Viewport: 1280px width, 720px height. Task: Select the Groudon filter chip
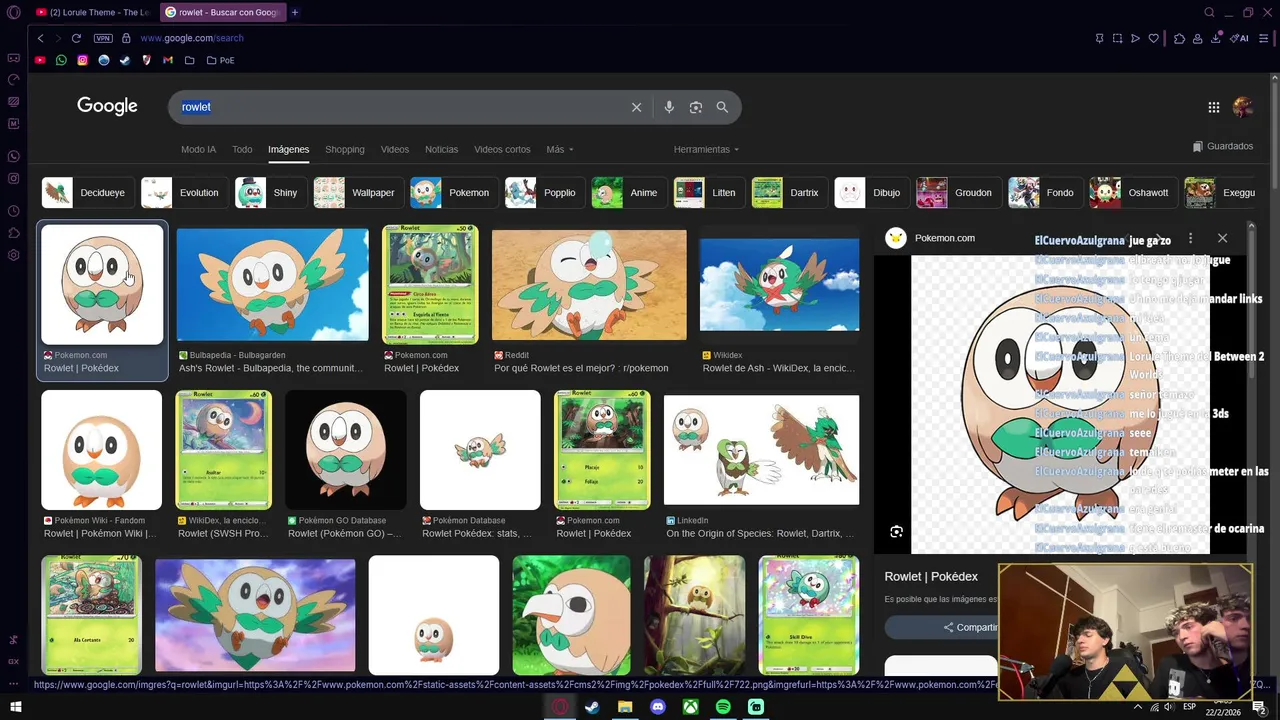tap(957, 192)
